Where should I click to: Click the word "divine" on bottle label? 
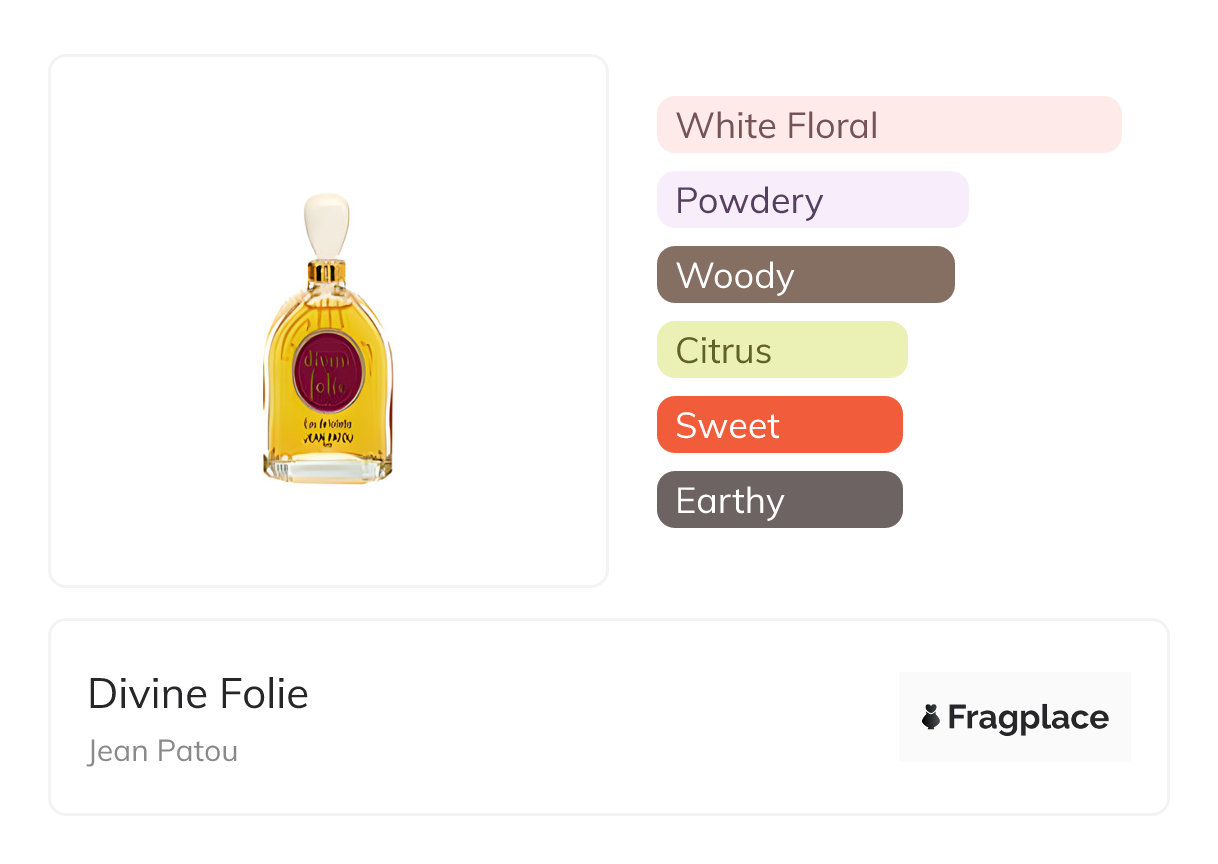click(327, 359)
